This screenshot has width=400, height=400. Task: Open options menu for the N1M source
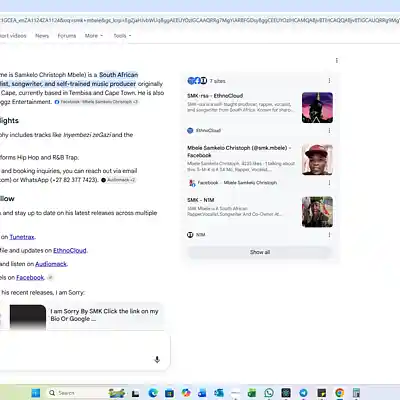[329, 235]
